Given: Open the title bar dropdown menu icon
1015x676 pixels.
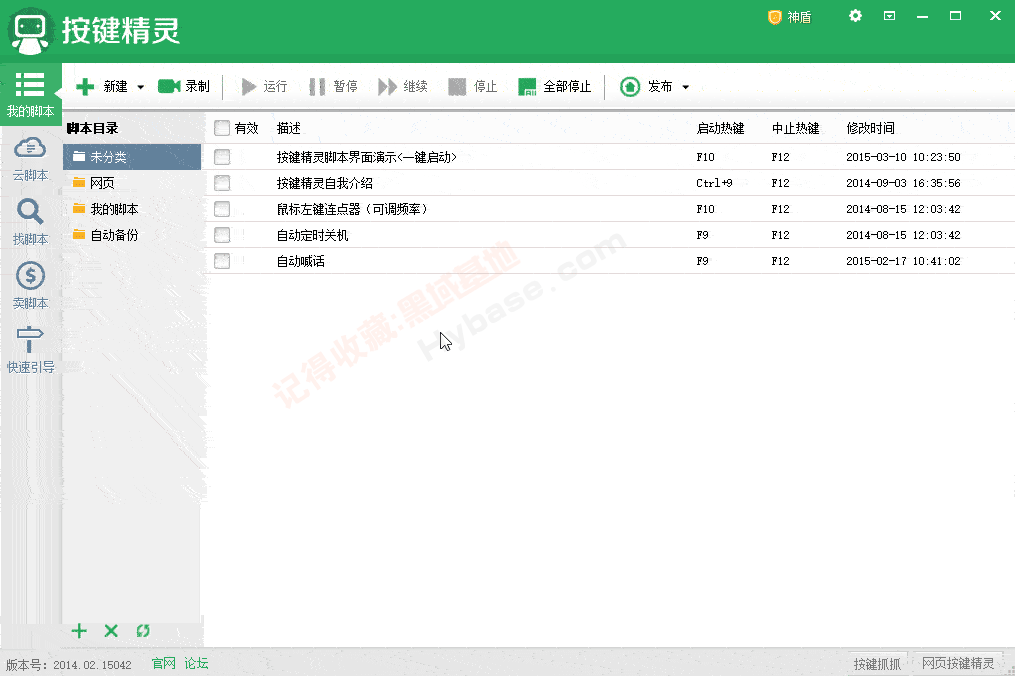Looking at the screenshot, I should (889, 16).
